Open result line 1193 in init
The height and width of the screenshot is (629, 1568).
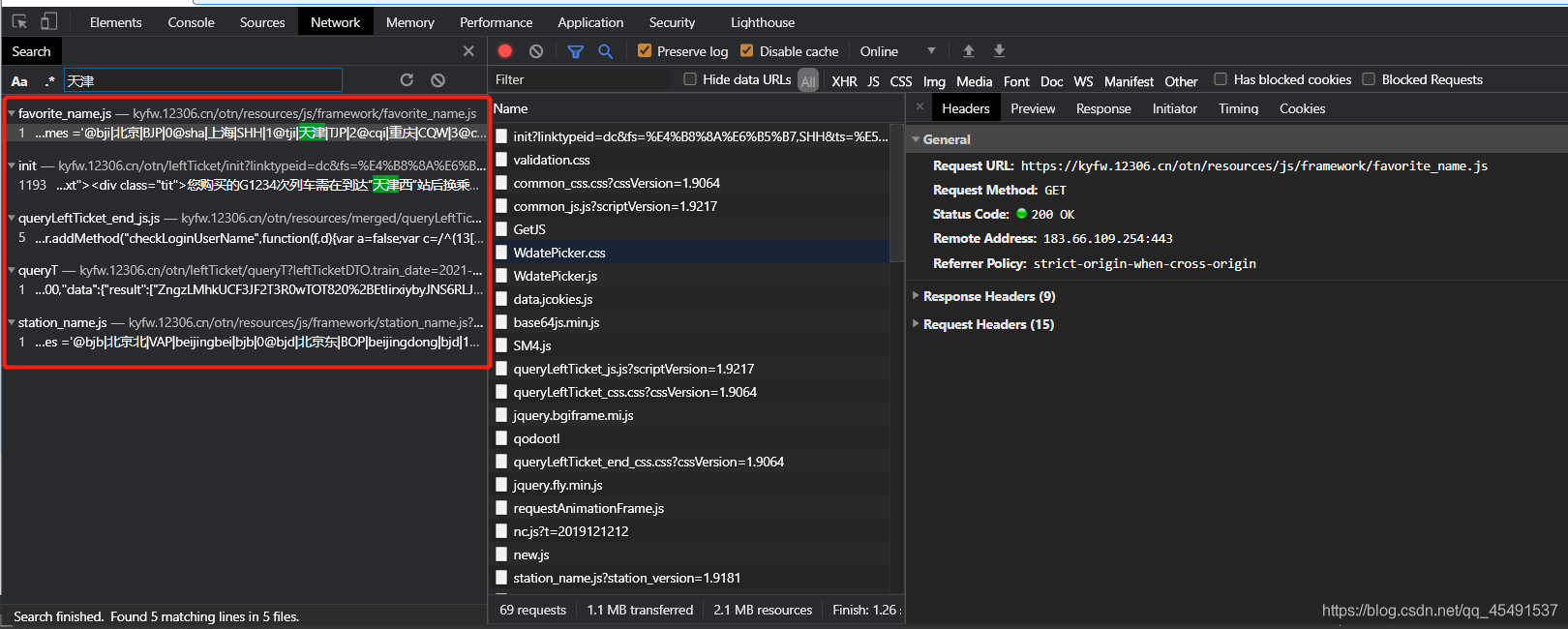247,185
